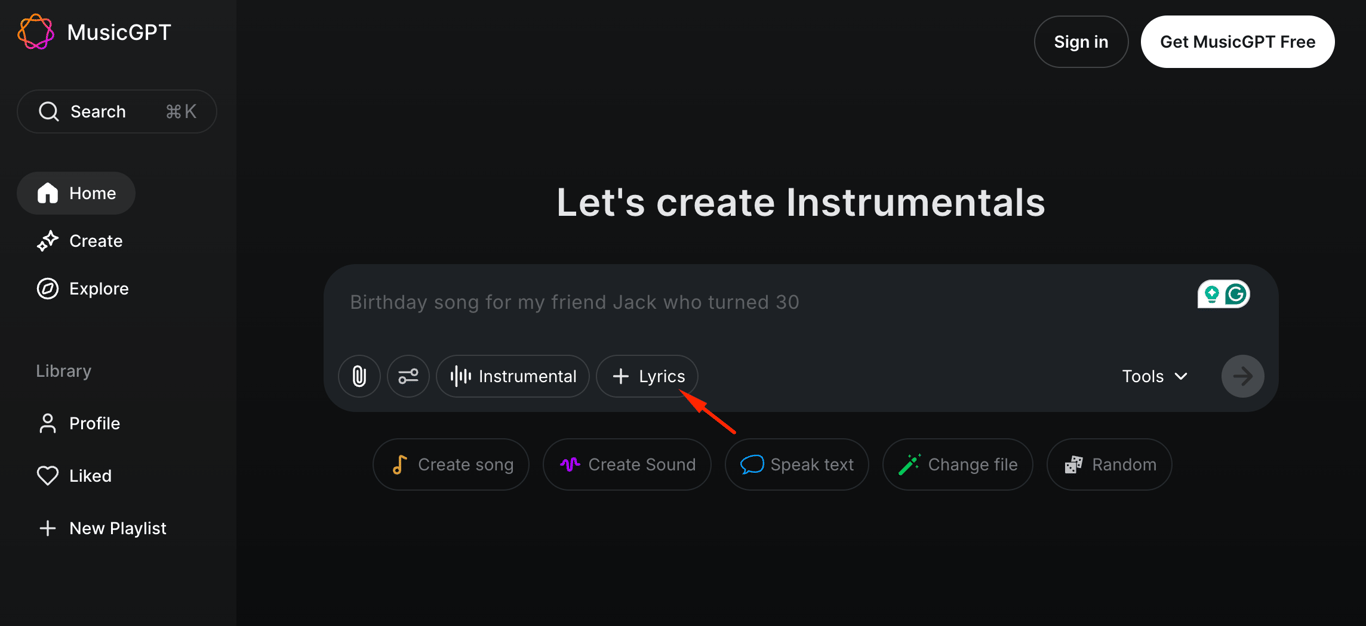Select the Speak text speech bubble icon
Screen dimensions: 1366x626
[x=752, y=464]
